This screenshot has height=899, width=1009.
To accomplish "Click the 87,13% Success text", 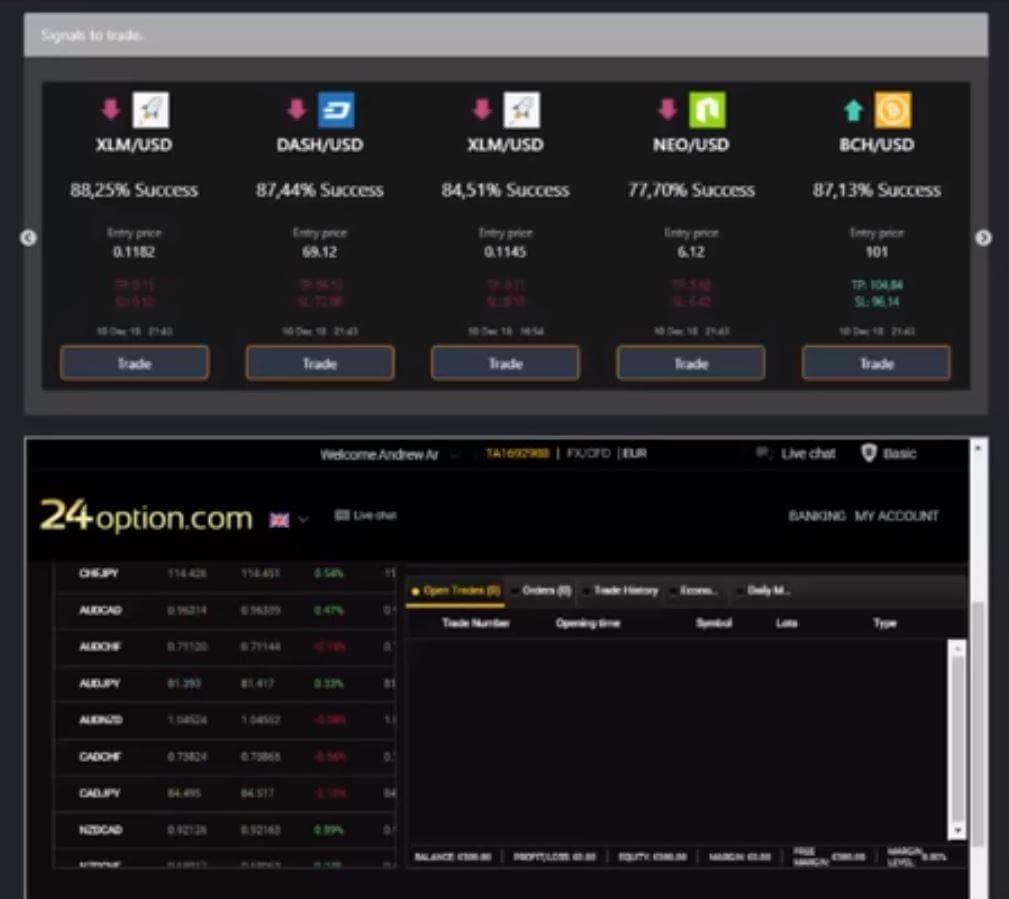I will (876, 190).
